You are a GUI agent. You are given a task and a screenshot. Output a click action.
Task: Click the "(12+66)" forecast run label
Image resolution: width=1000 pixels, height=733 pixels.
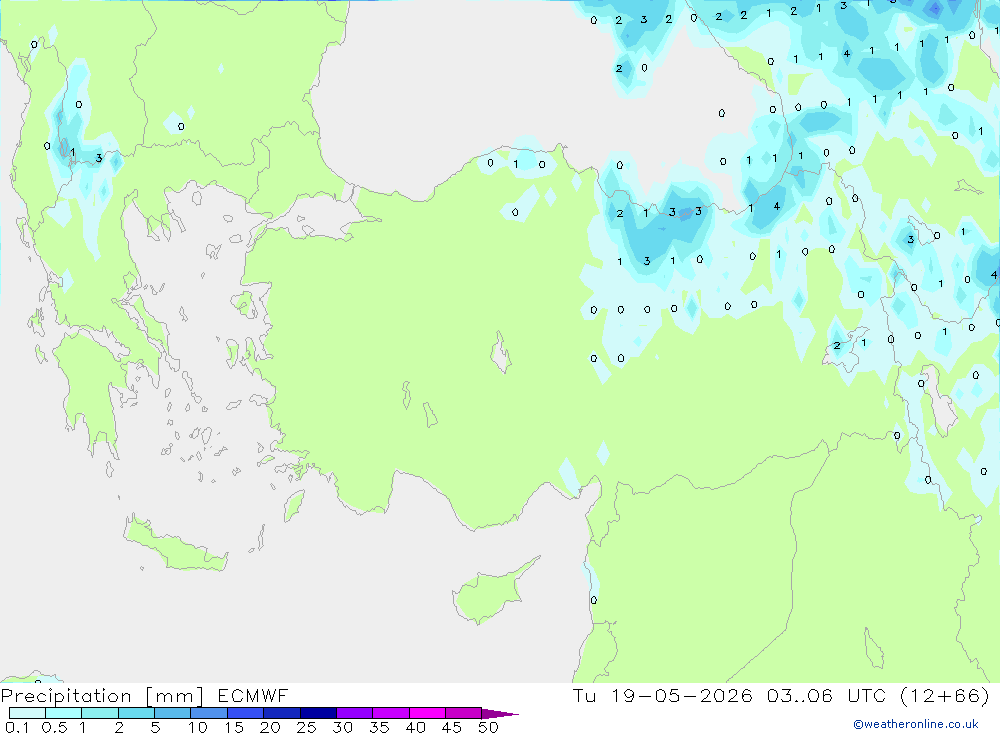[x=945, y=695]
